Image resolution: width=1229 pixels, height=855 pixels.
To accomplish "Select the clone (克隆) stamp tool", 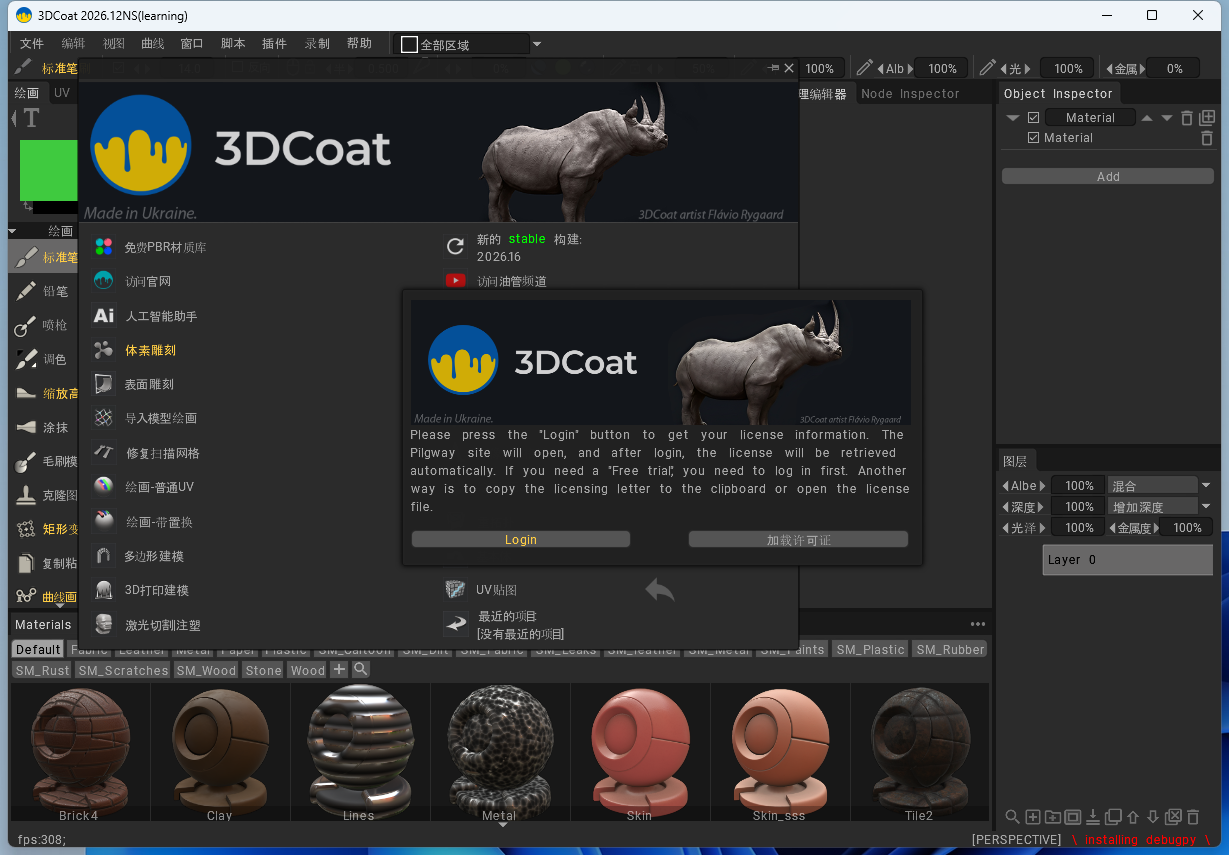I will (43, 495).
